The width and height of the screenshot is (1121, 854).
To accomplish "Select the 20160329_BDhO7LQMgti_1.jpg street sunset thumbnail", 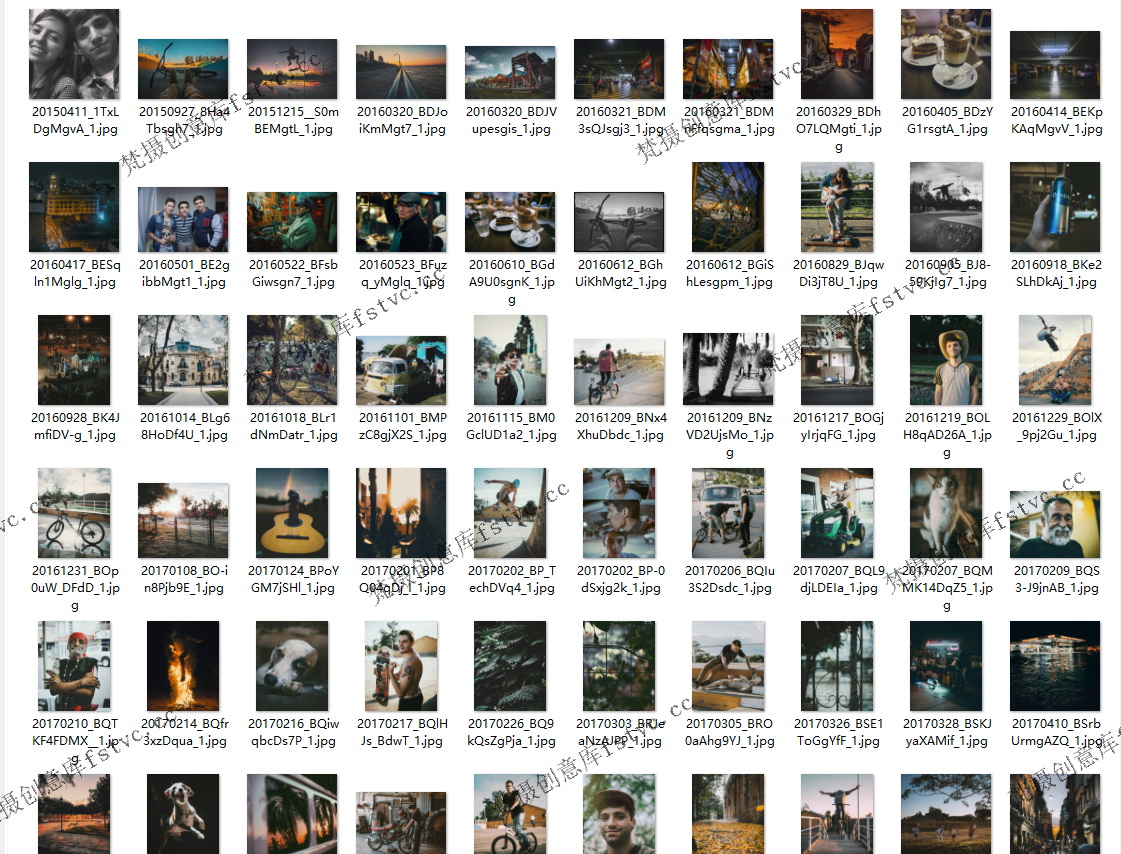I will pos(837,54).
